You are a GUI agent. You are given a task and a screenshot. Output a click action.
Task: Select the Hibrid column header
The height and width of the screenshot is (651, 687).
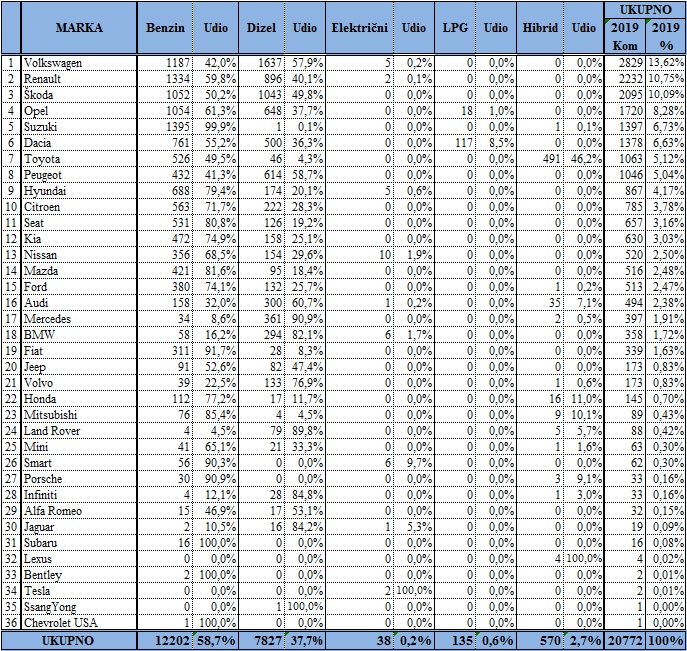pyautogui.click(x=540, y=28)
